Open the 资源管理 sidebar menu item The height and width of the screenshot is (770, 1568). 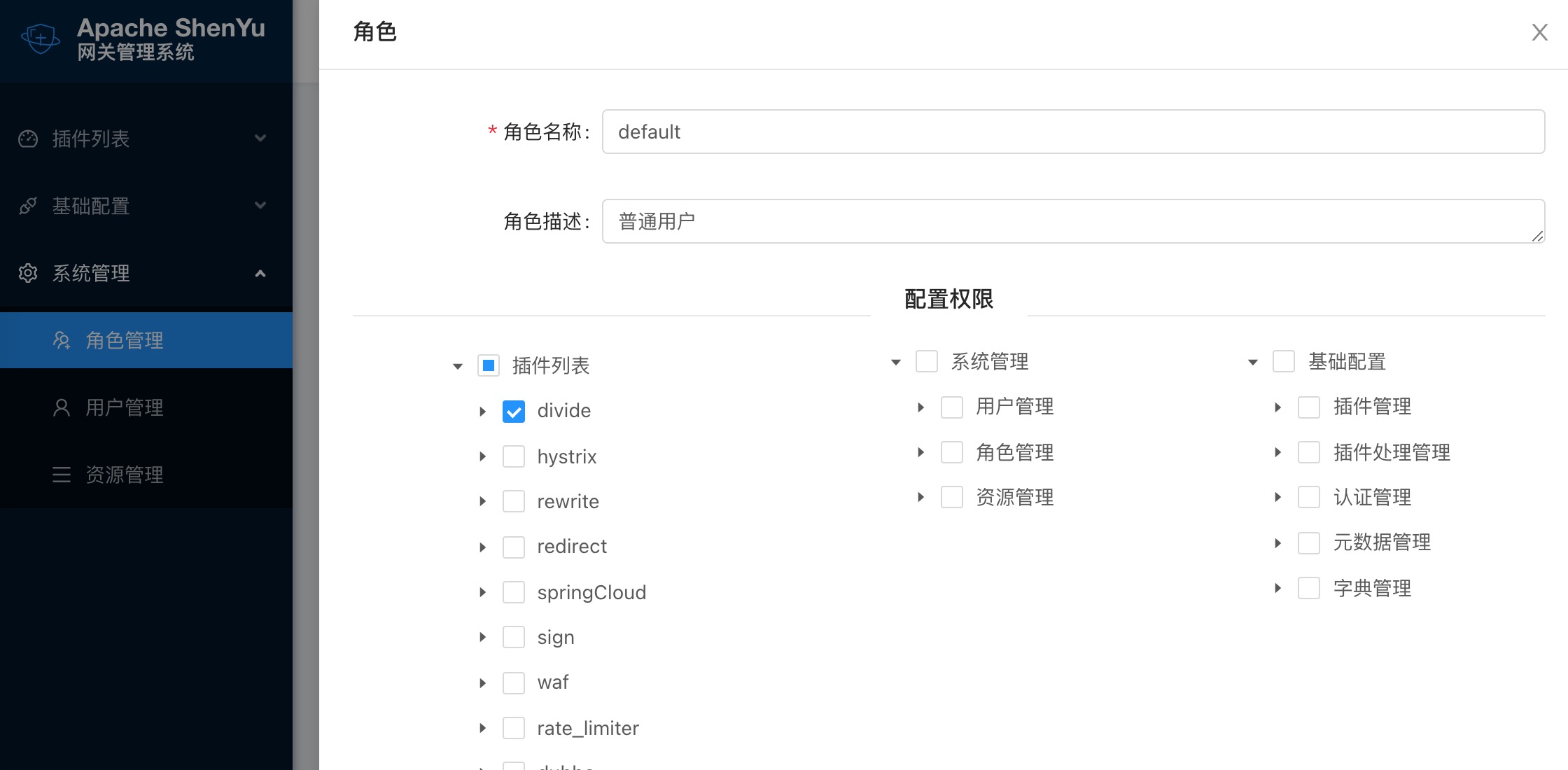pyautogui.click(x=125, y=475)
